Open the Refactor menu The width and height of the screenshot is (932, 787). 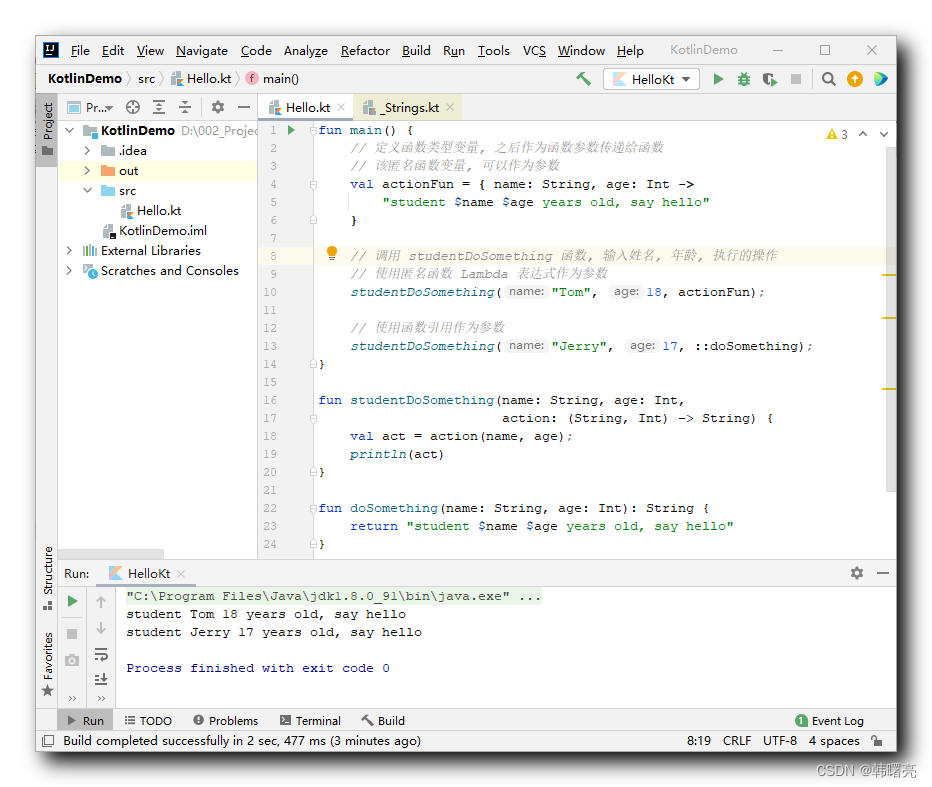(365, 51)
